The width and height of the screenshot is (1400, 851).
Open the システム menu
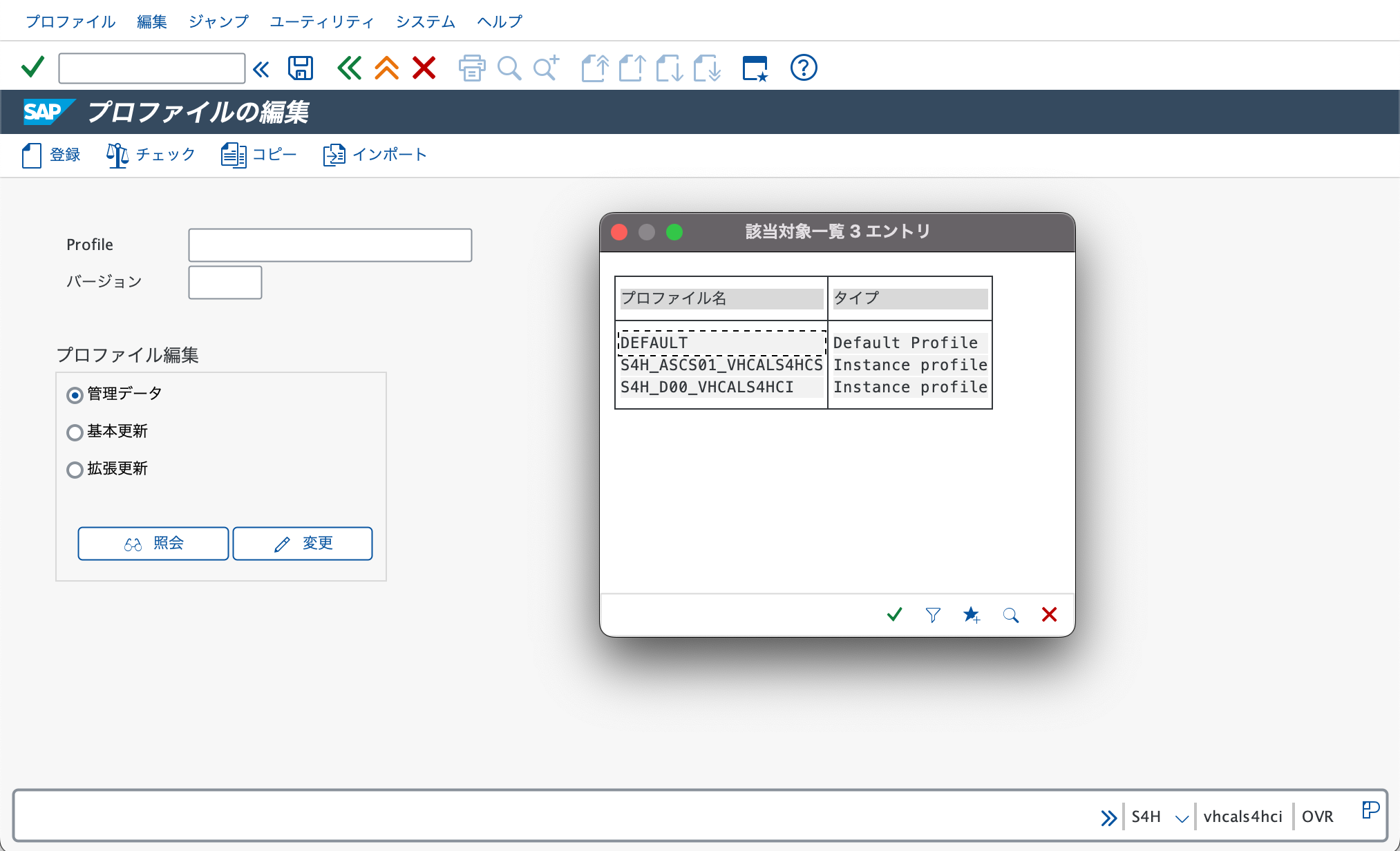point(425,21)
